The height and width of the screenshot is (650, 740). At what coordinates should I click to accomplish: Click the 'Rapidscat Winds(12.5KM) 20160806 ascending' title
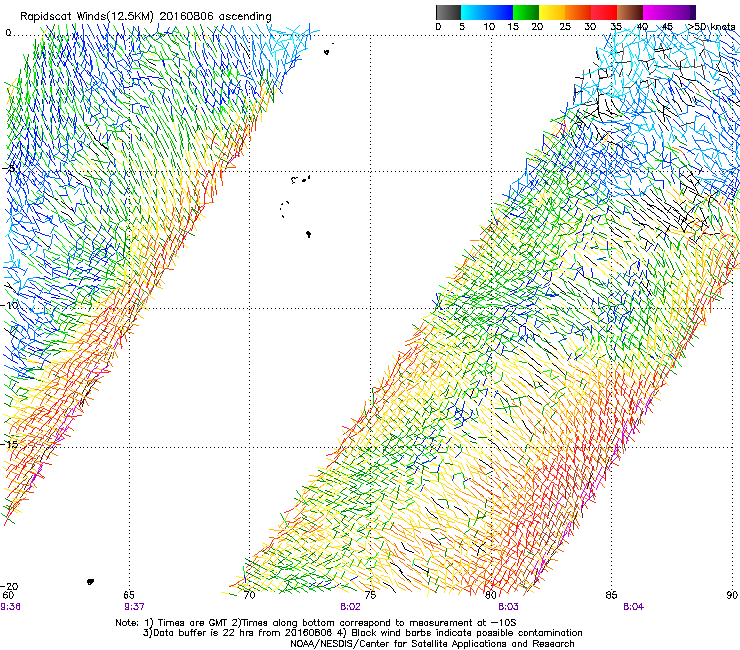[146, 16]
